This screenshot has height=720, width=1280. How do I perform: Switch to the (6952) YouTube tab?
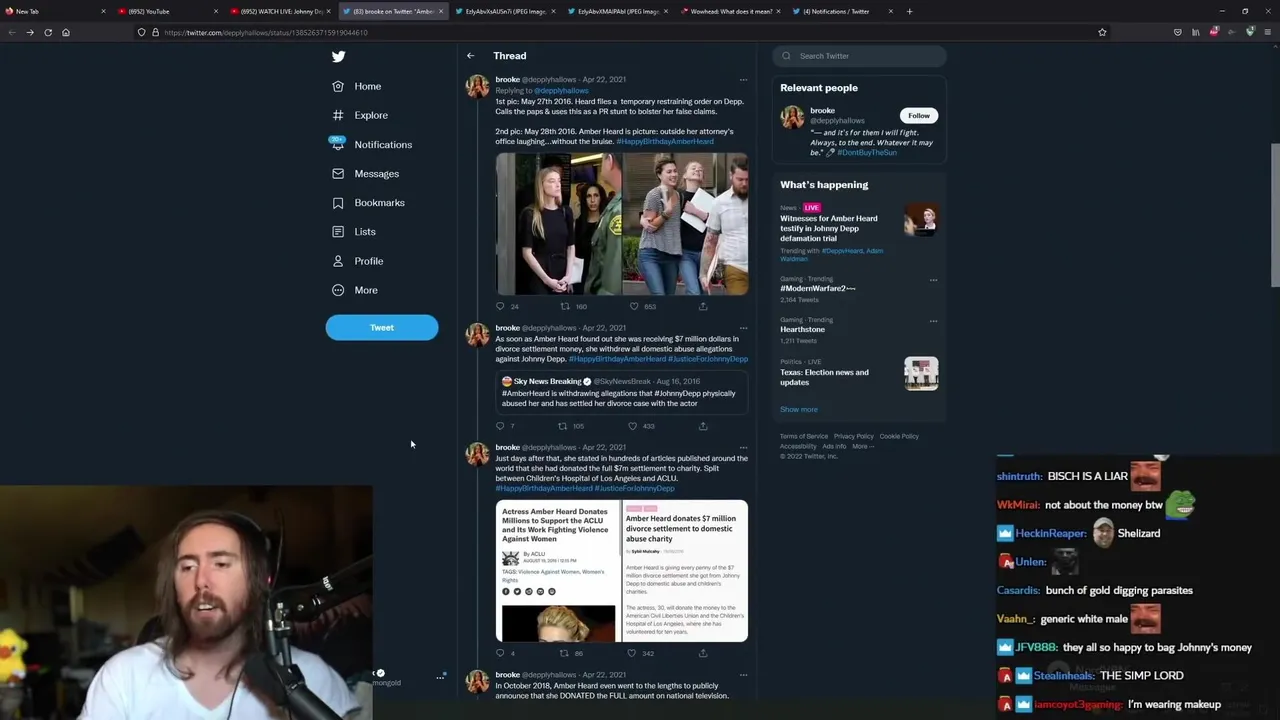pos(166,11)
